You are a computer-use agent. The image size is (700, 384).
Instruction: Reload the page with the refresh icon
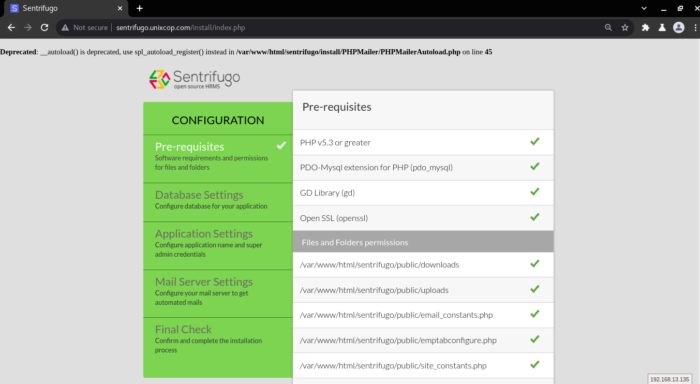coord(44,27)
